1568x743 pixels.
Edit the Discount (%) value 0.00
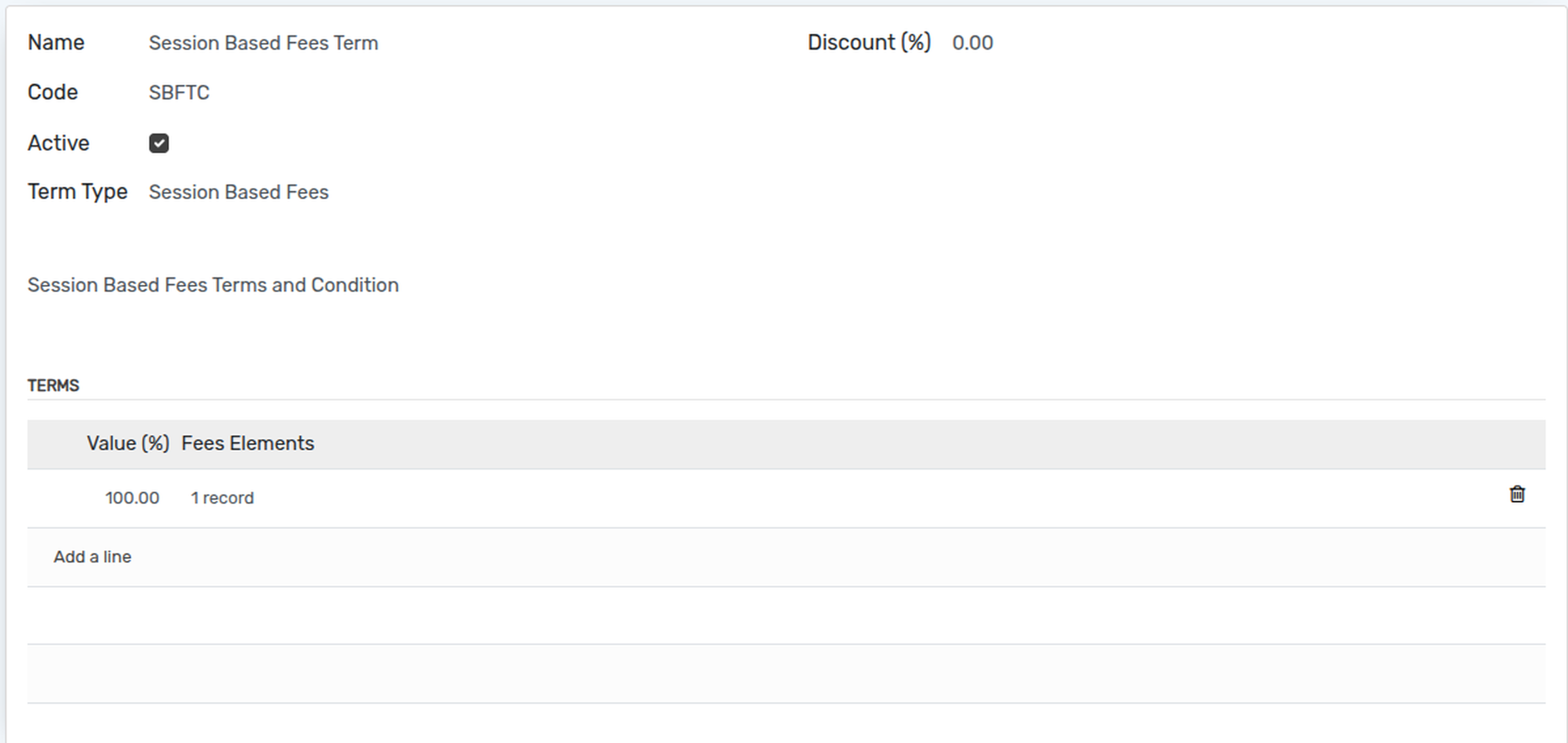[x=972, y=43]
